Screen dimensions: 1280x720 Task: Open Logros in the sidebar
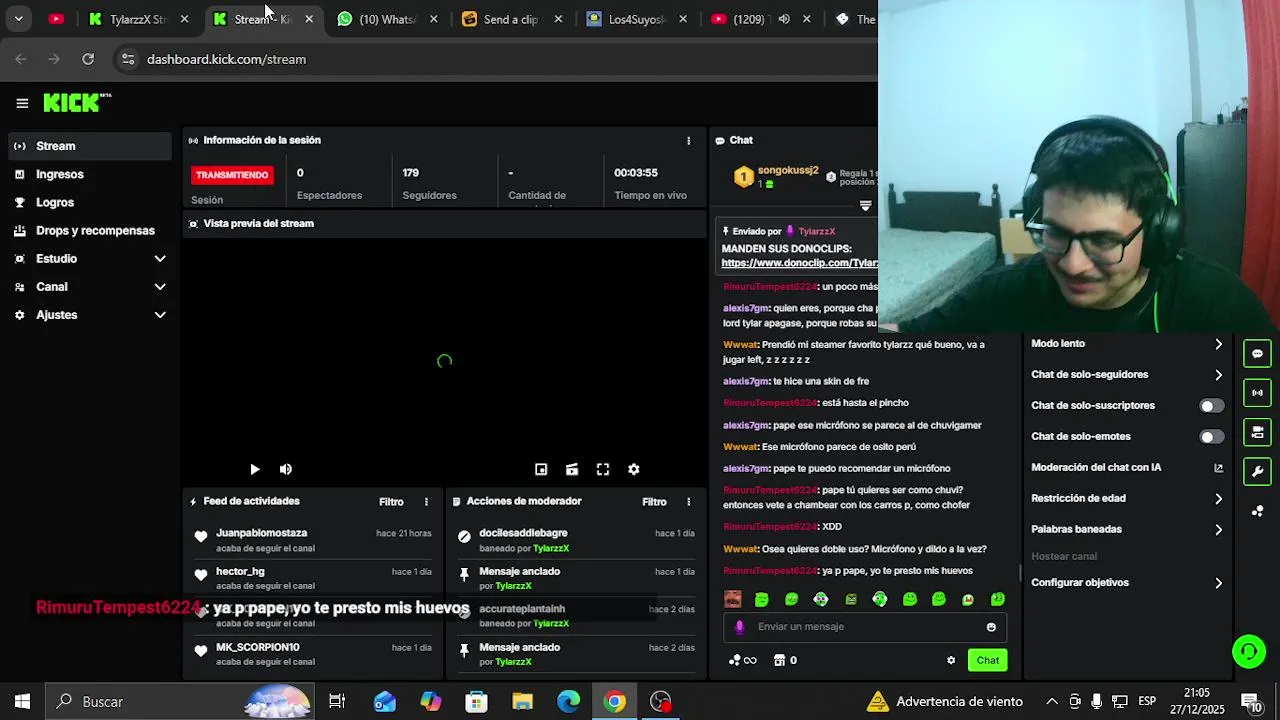pos(90,202)
